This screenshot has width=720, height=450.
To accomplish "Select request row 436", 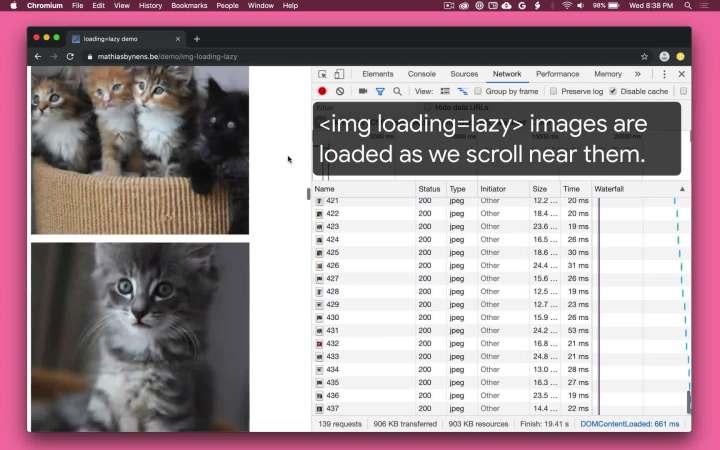I will point(501,395).
